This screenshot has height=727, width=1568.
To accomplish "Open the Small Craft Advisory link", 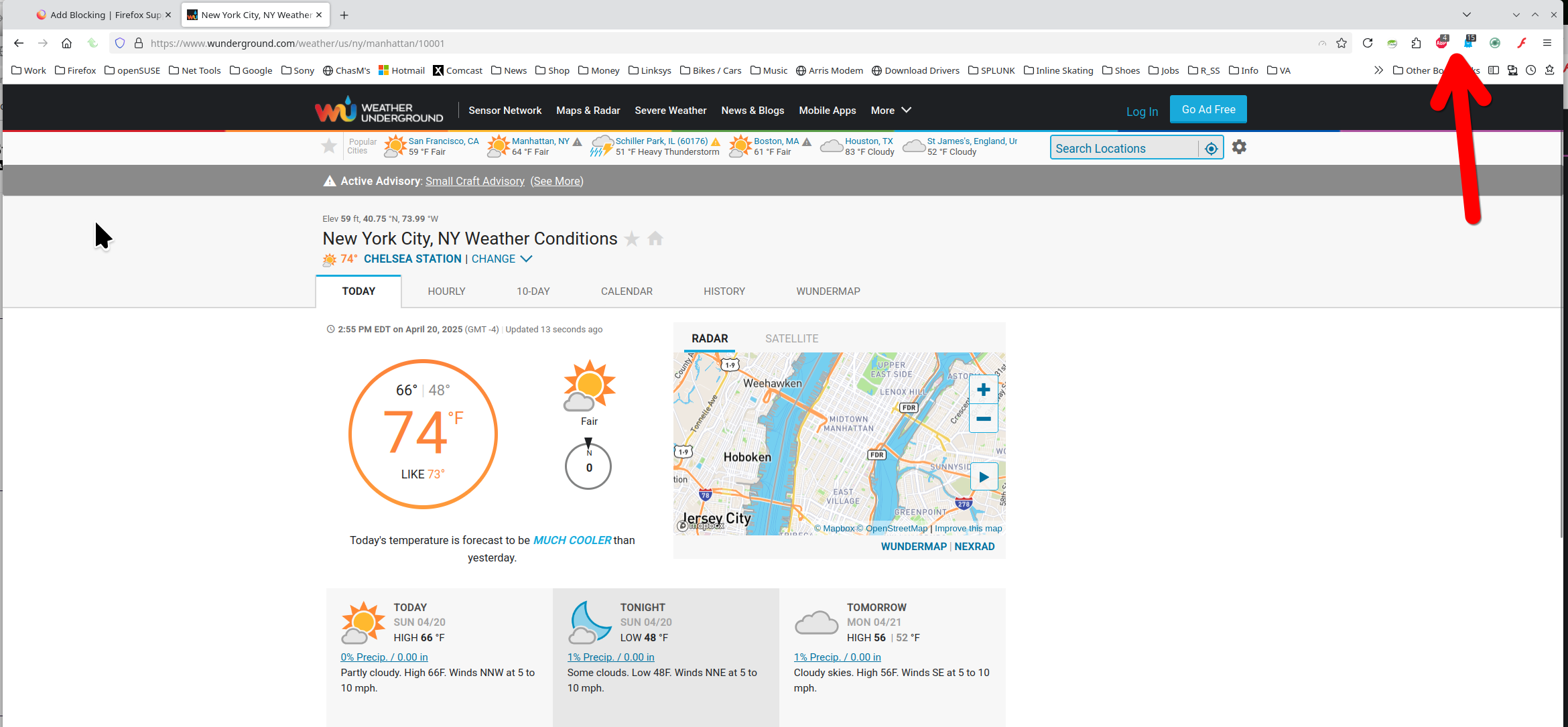I will tap(475, 181).
